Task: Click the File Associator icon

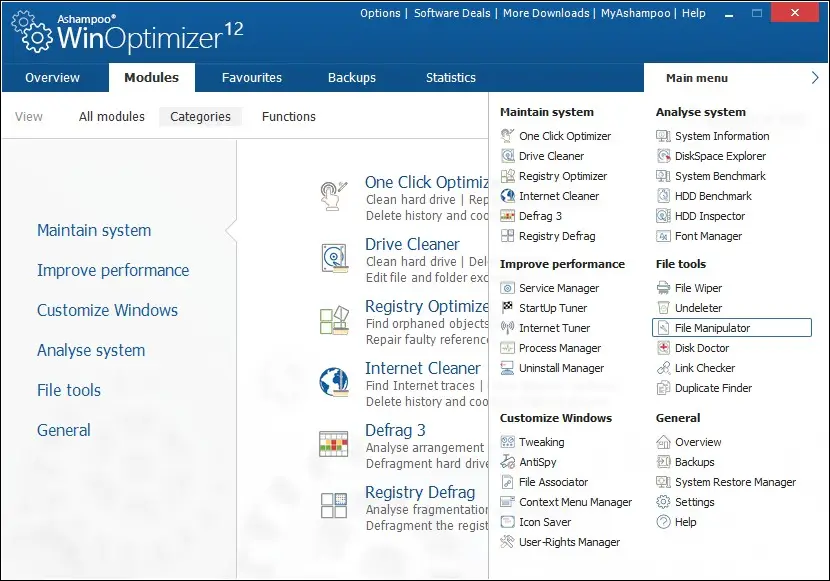Action: coord(507,482)
